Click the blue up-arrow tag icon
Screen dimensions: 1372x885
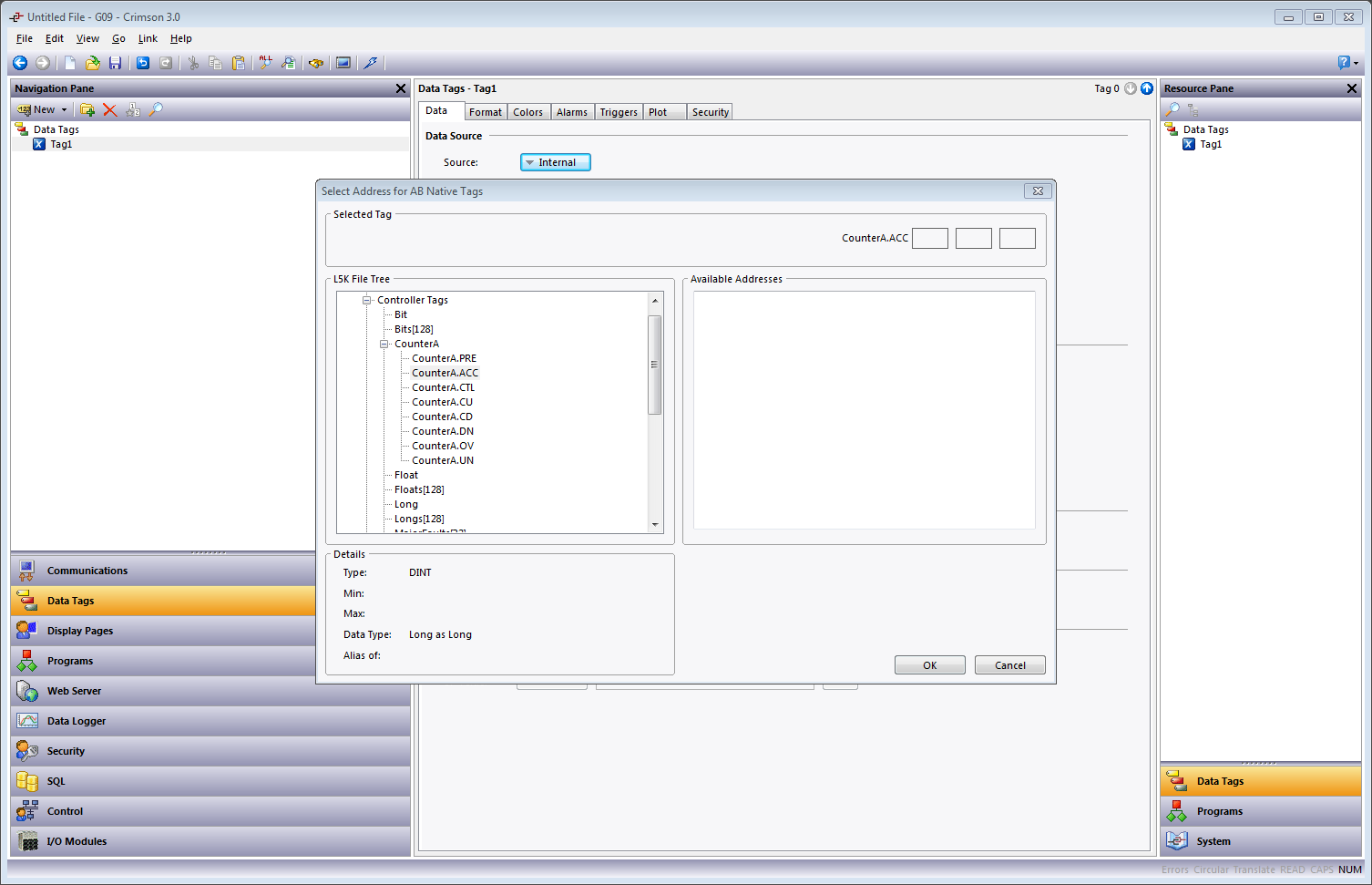click(1147, 88)
